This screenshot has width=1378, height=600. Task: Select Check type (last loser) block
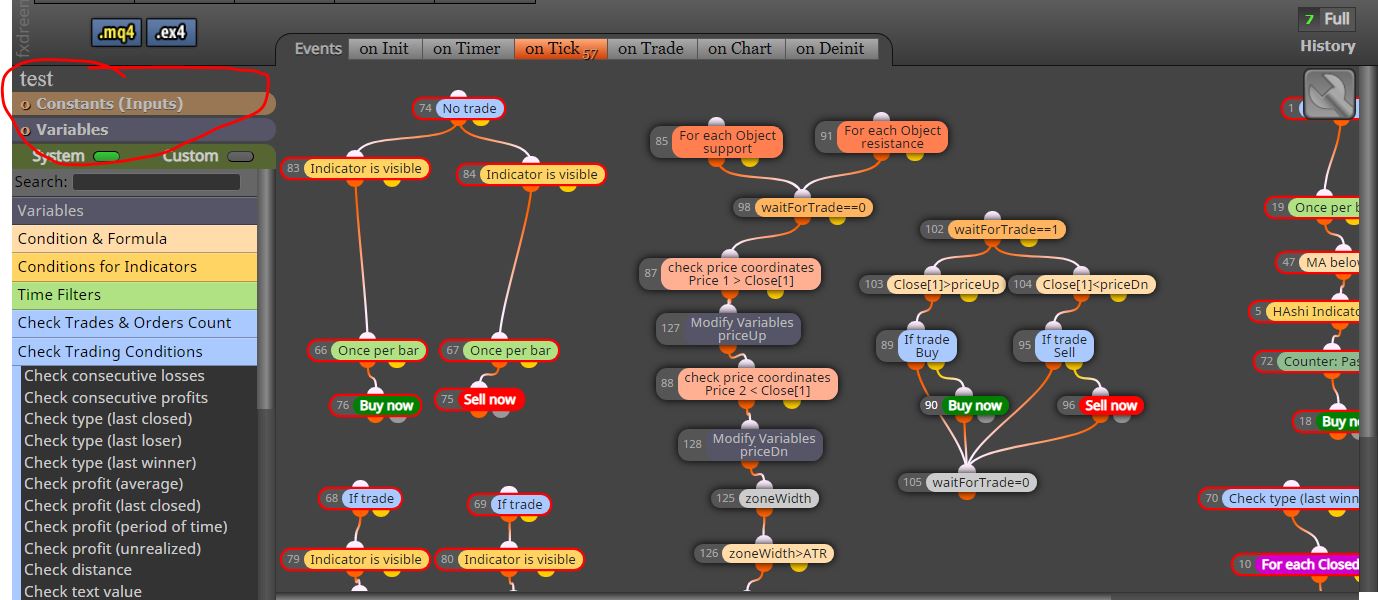click(x=103, y=441)
